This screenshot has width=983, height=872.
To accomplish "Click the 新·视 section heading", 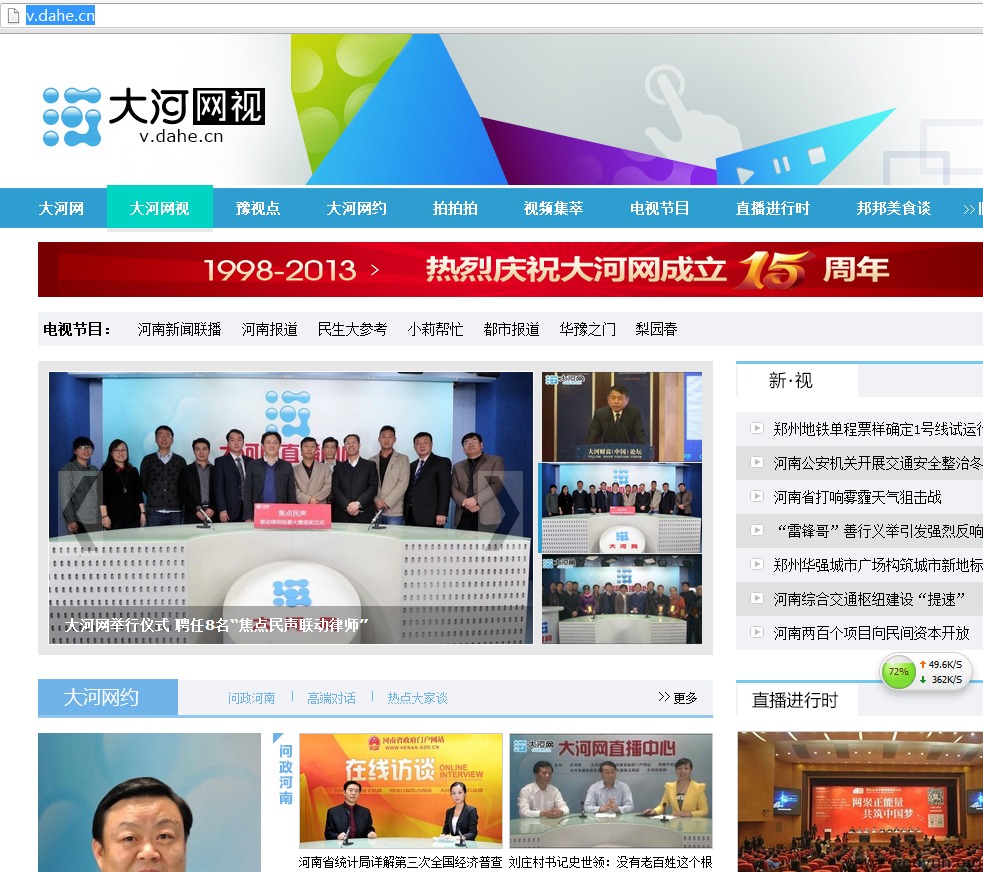I will pos(791,380).
